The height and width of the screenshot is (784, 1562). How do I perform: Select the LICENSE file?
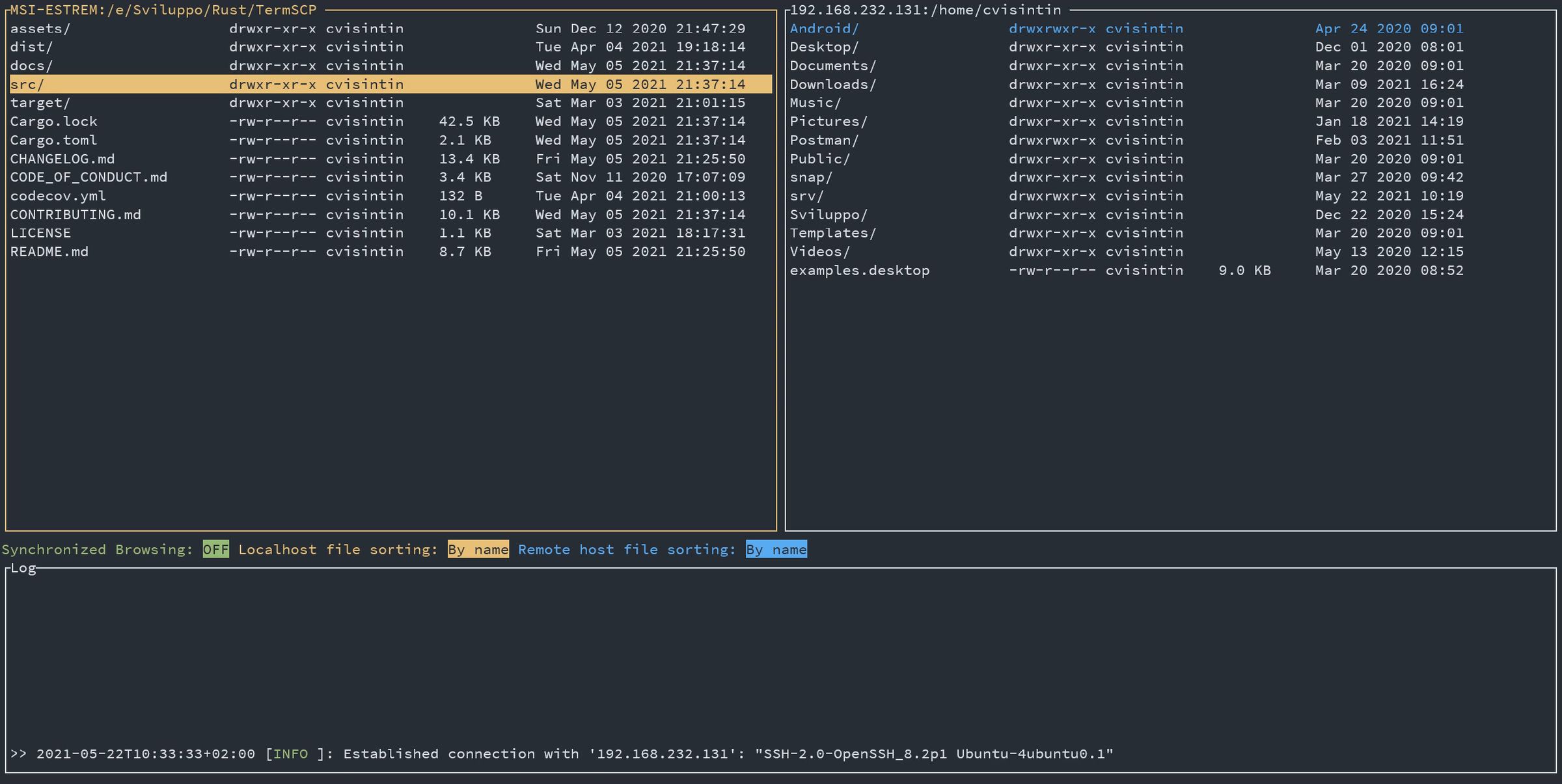(41, 232)
